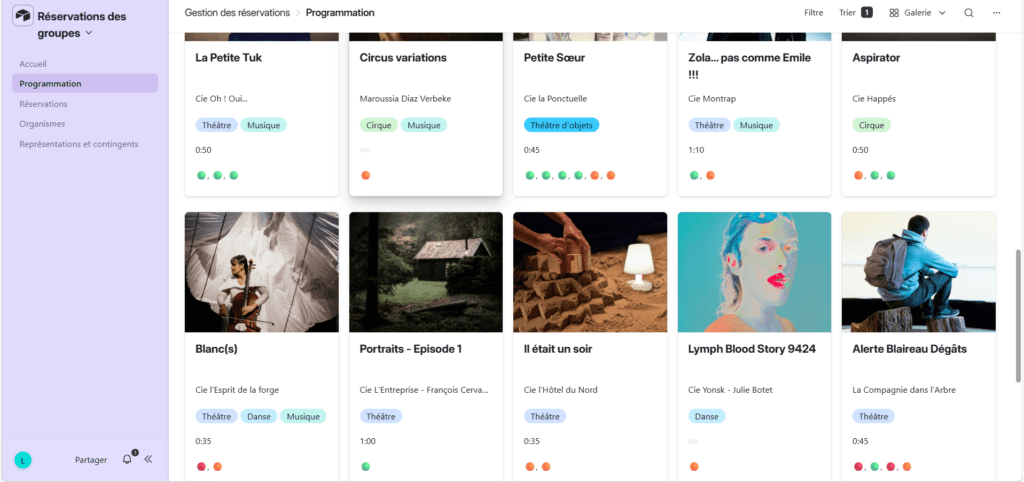Click the green user avatar icon

[22, 460]
